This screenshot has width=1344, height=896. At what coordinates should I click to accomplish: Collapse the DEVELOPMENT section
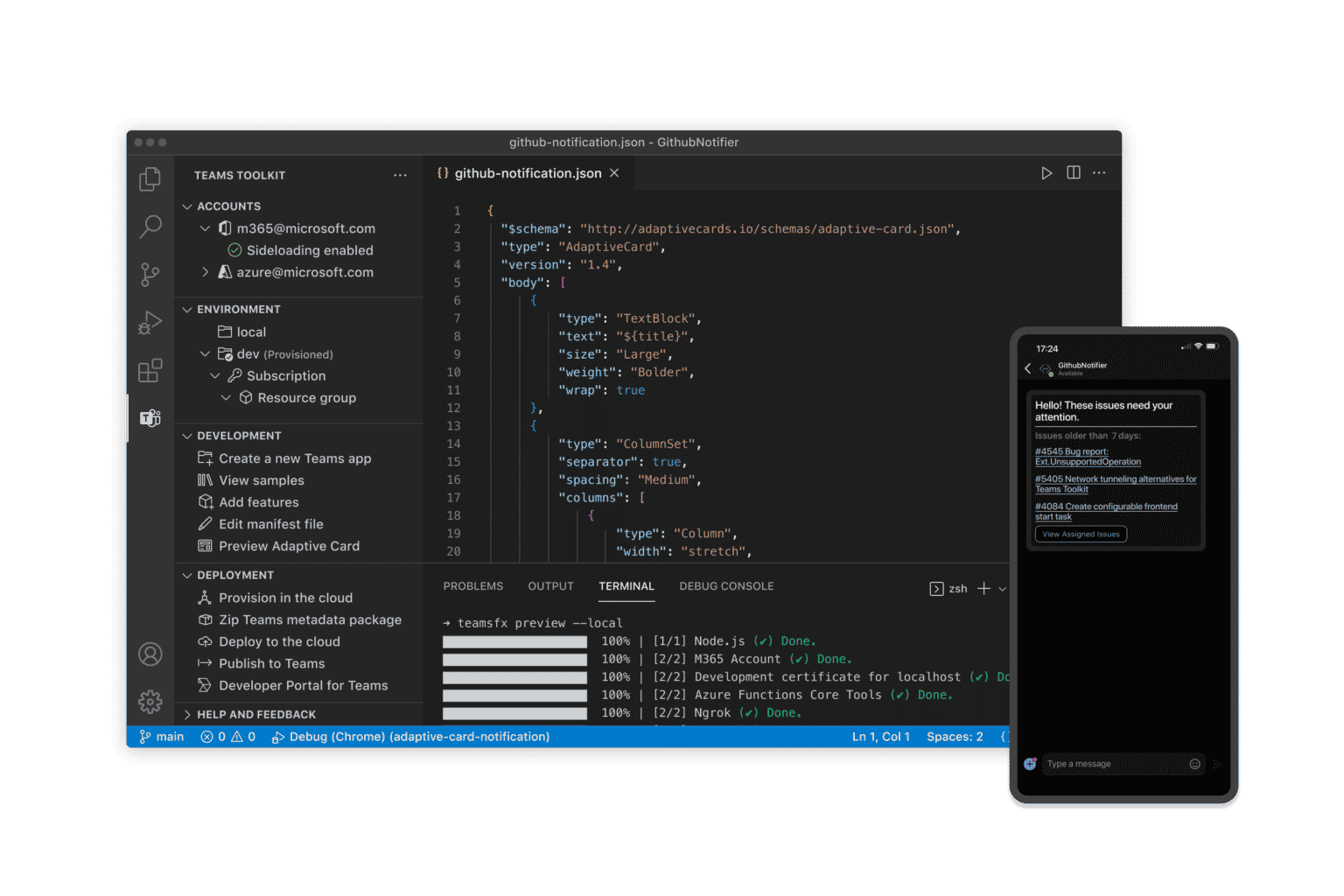pos(186,436)
